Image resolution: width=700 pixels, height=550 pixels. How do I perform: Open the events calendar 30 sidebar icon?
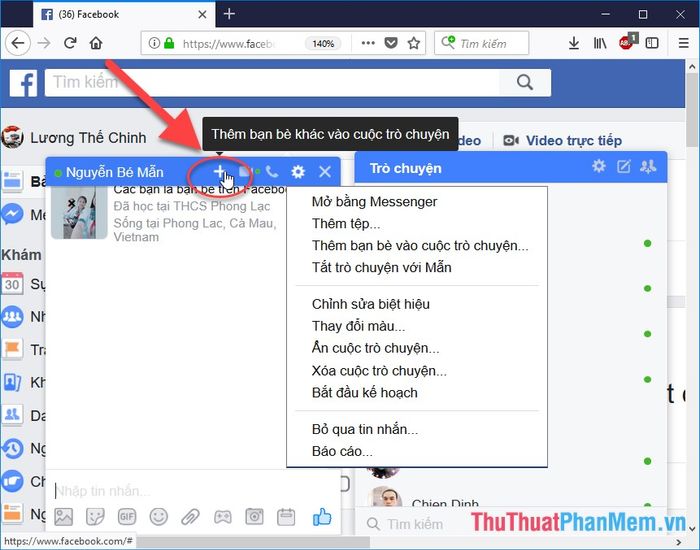coord(12,283)
